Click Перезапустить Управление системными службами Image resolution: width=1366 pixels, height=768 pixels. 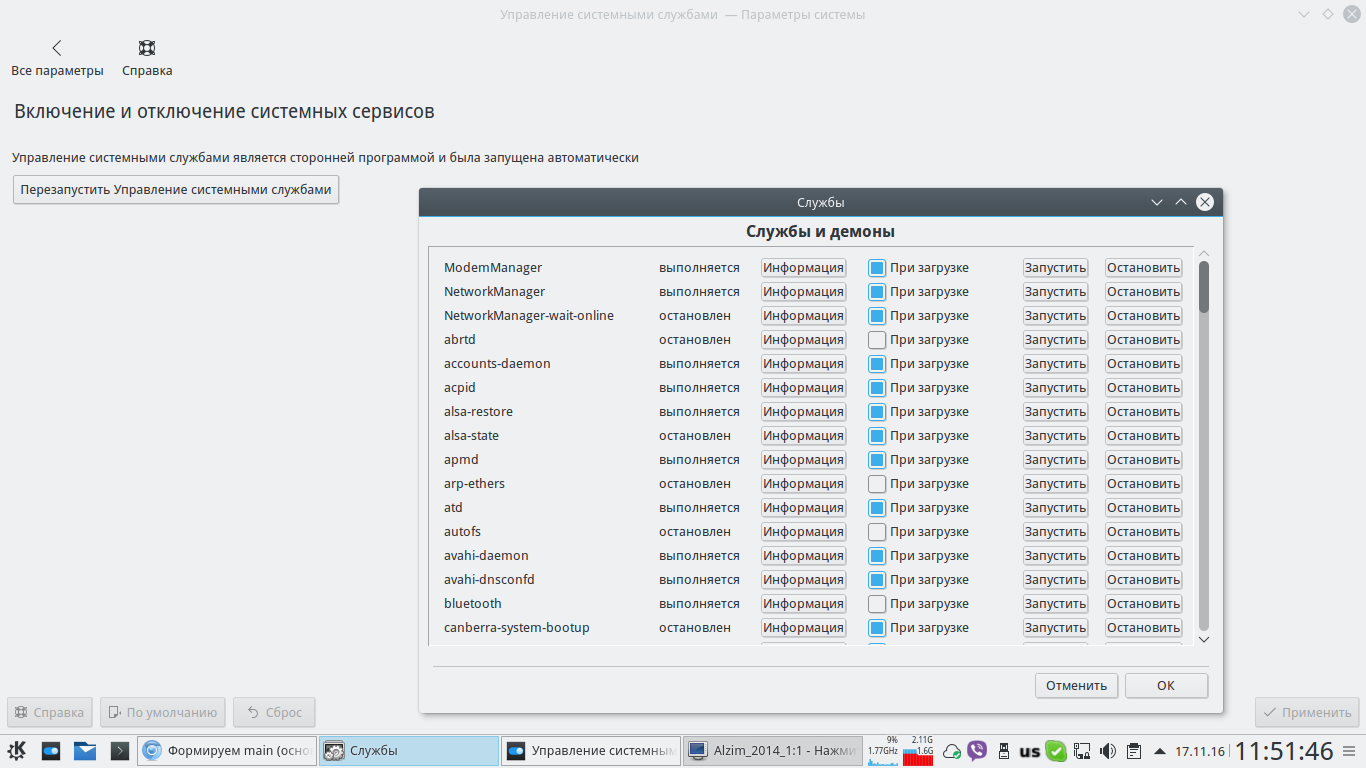[x=176, y=189]
